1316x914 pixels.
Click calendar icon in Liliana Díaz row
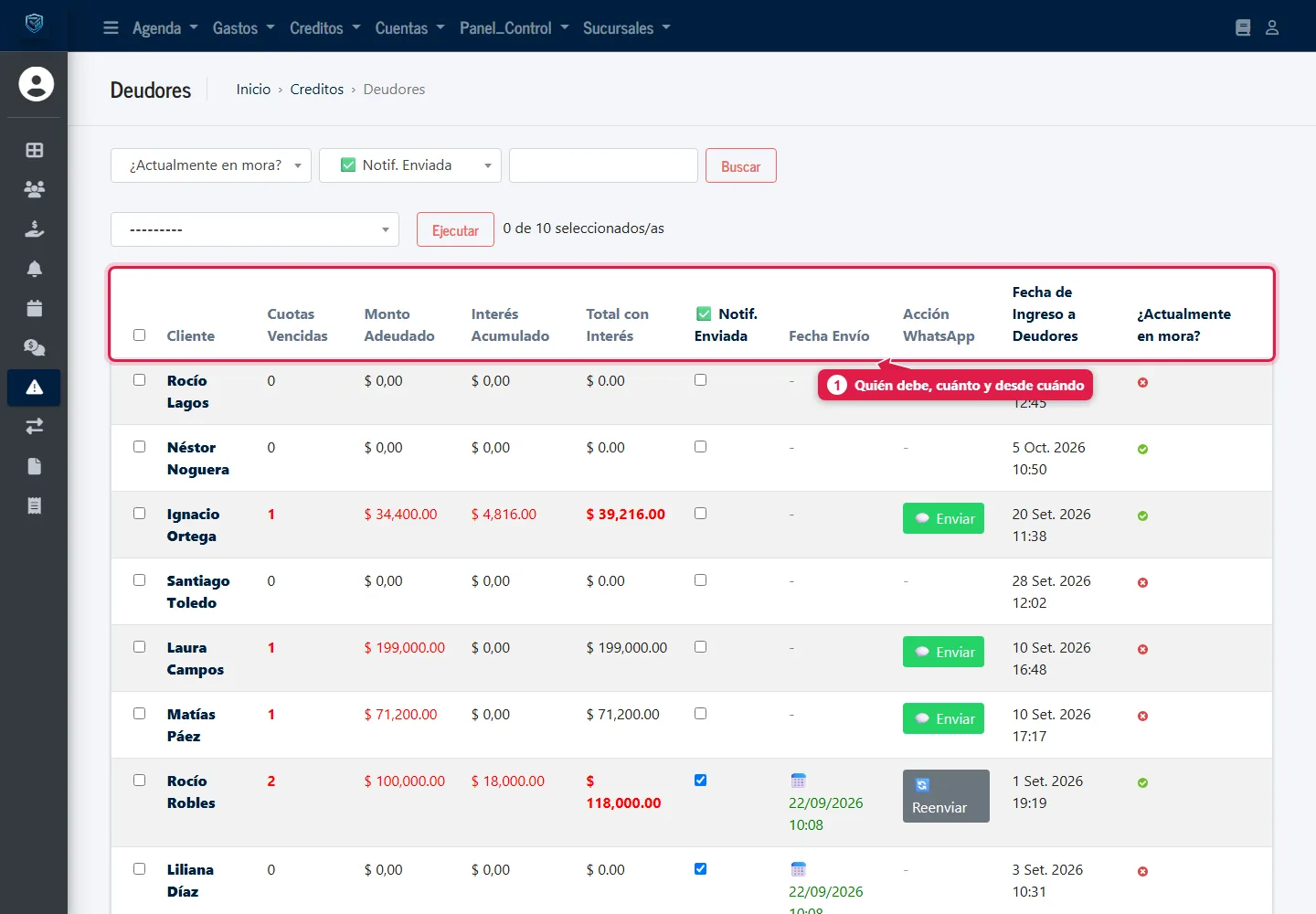[799, 869]
